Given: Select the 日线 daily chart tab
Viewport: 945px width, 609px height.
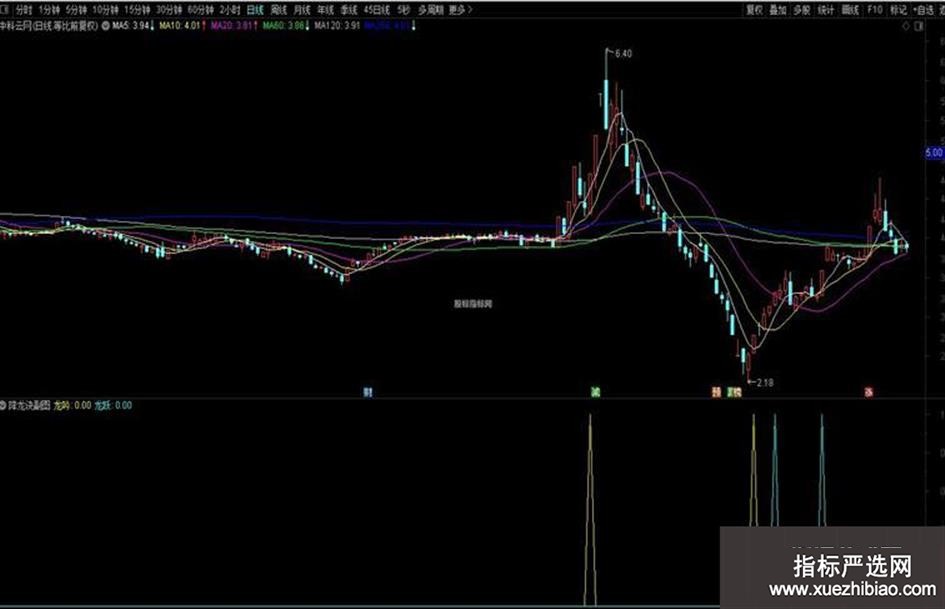Looking at the screenshot, I should tap(256, 10).
